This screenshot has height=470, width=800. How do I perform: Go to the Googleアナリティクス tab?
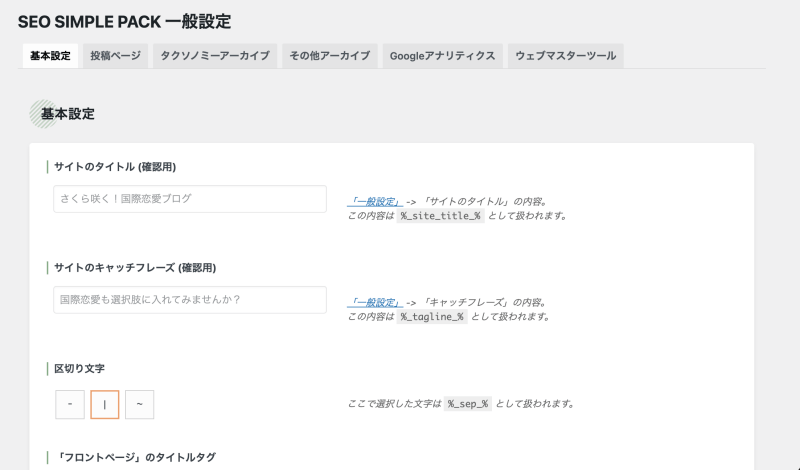pos(442,56)
